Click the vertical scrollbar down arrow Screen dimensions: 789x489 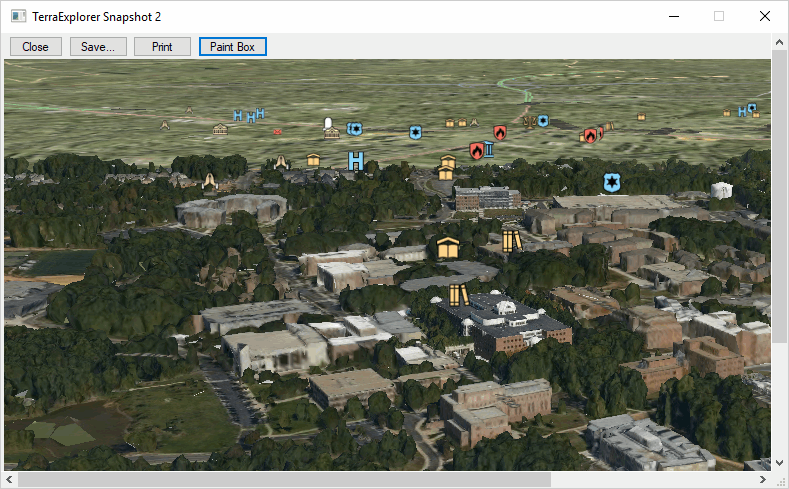(779, 462)
